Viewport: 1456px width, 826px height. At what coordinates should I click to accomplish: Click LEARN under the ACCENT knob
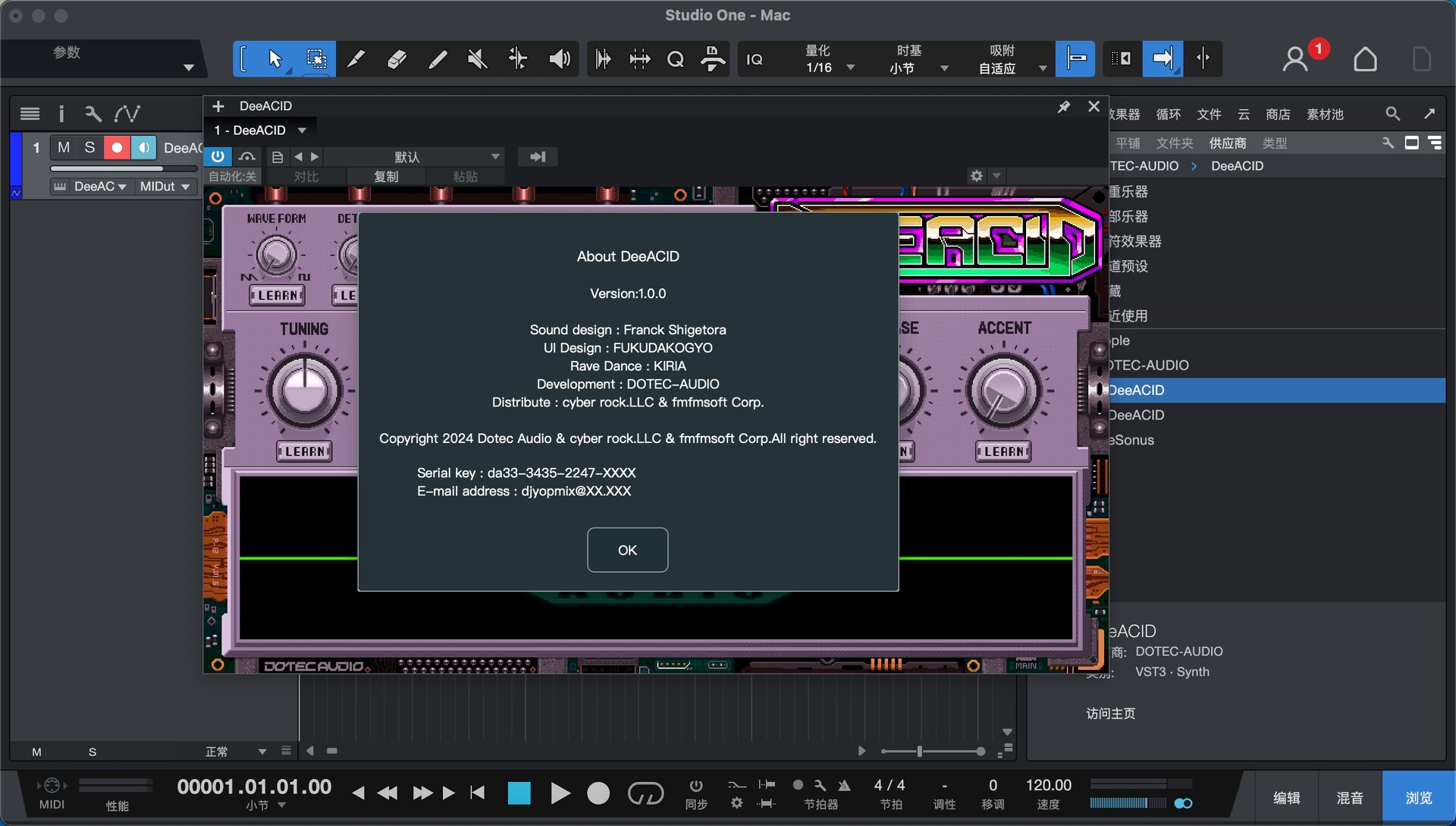click(x=1003, y=451)
